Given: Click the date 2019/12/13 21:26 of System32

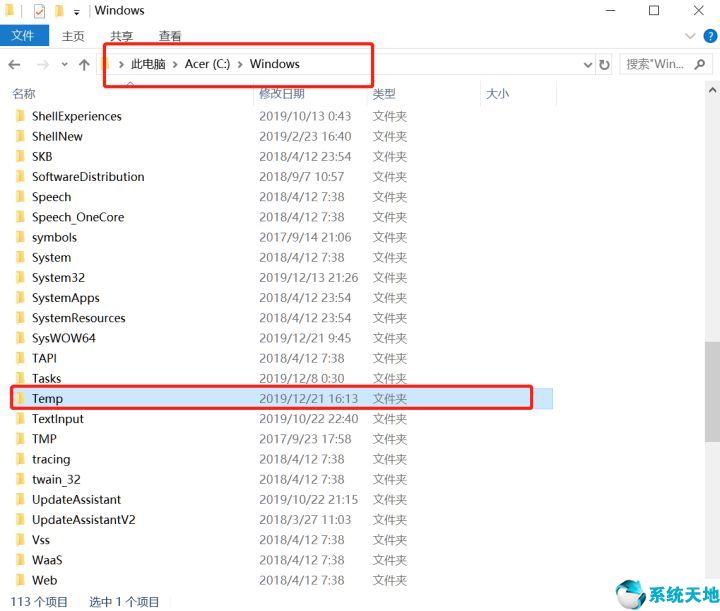Looking at the screenshot, I should [x=309, y=278].
